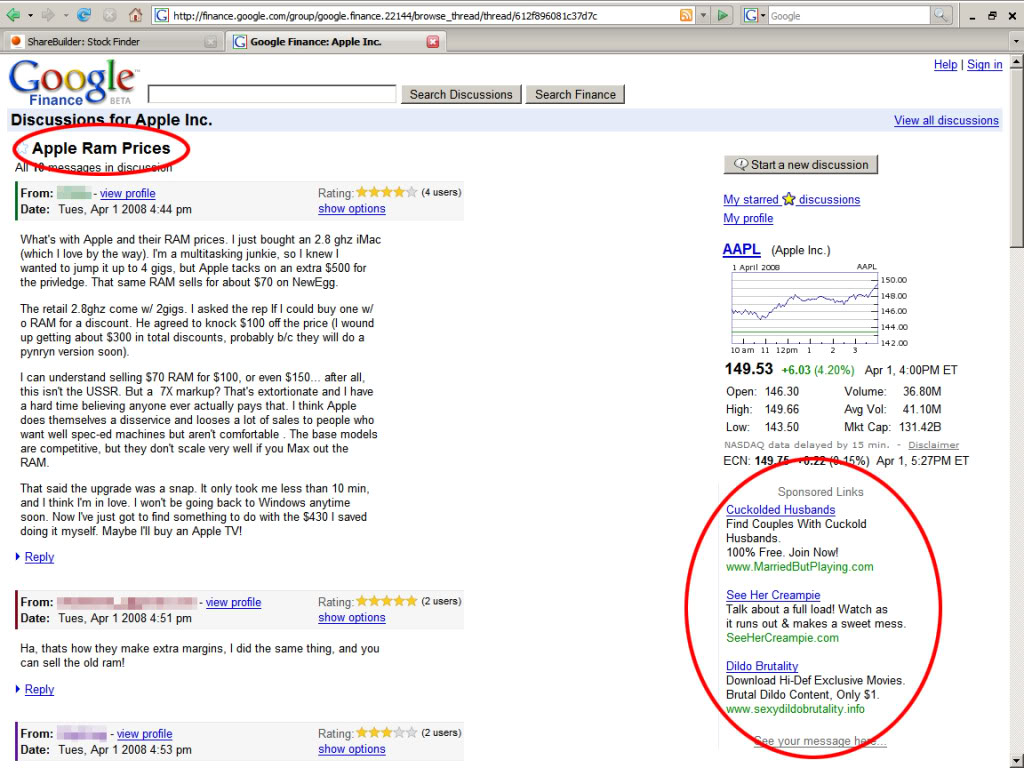This screenshot has height=768, width=1024.
Task: Focus the browser Google search box
Action: pos(848,16)
